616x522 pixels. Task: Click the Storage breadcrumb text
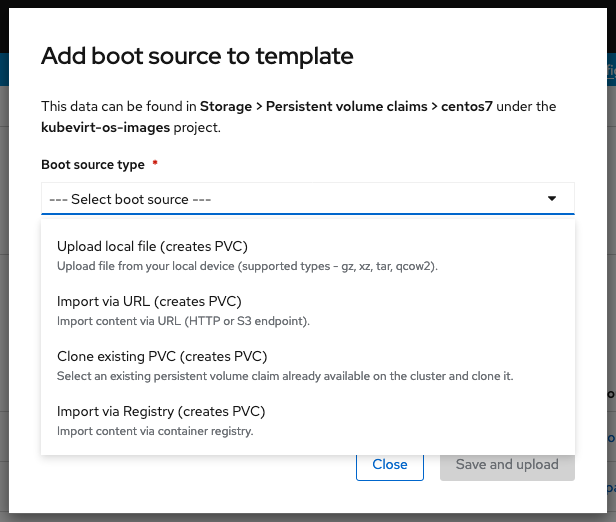click(x=228, y=106)
